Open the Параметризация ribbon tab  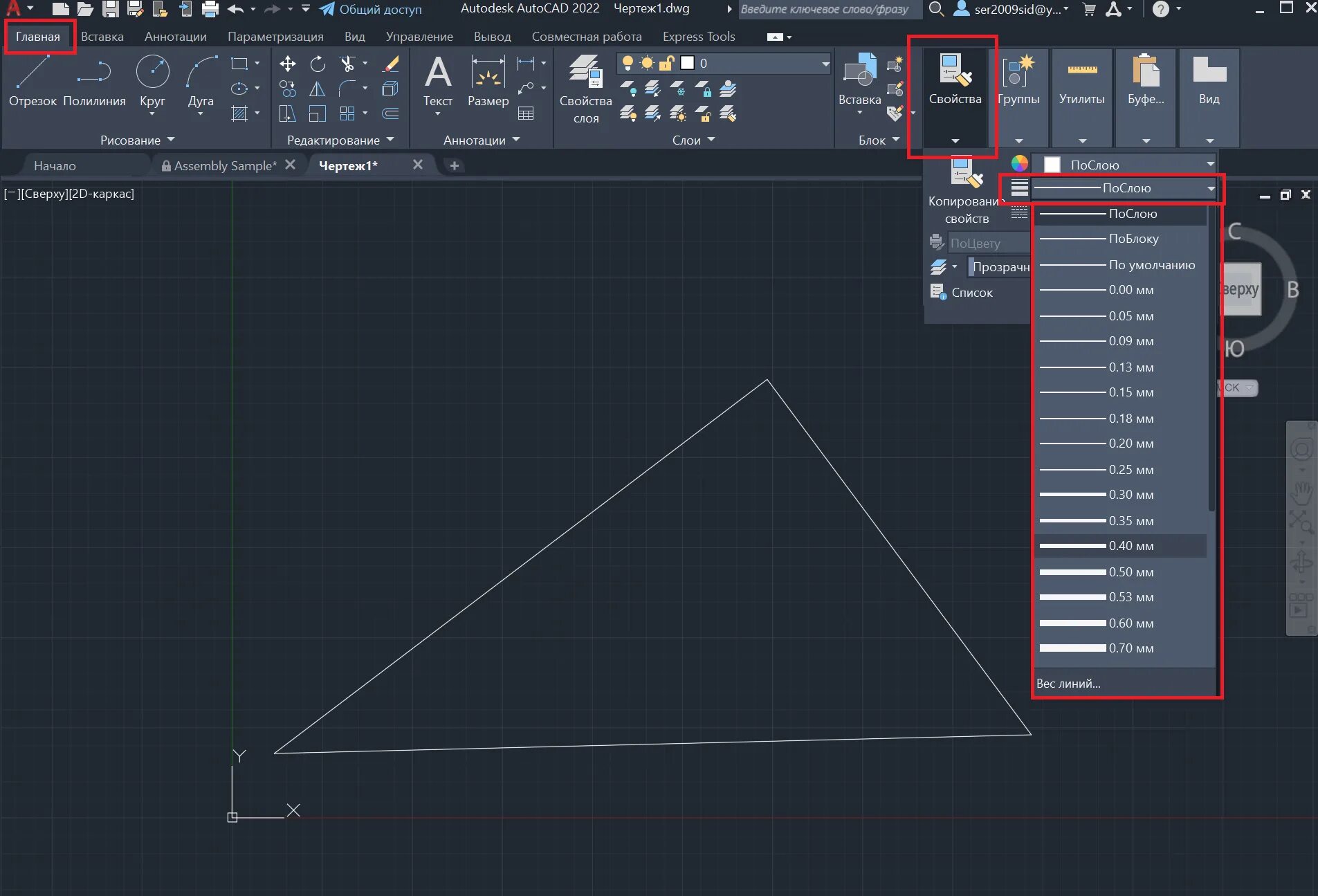(x=275, y=37)
